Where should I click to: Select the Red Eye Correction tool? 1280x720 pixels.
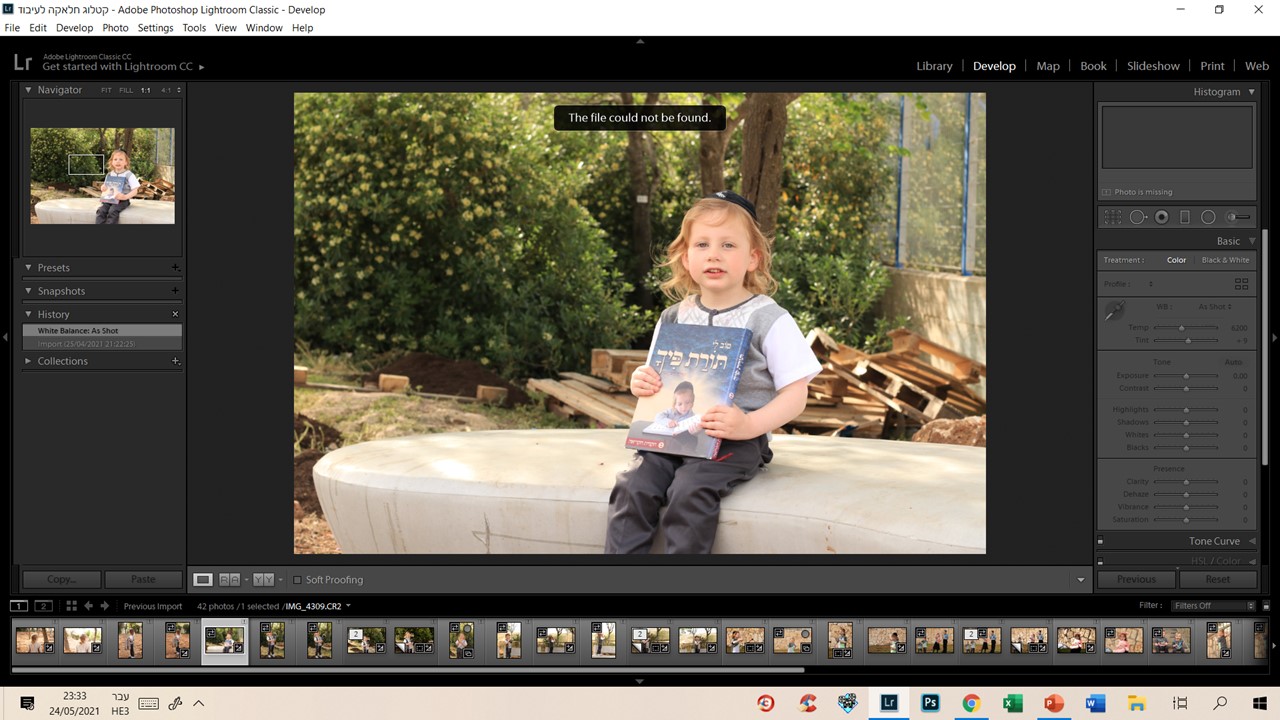1161,217
